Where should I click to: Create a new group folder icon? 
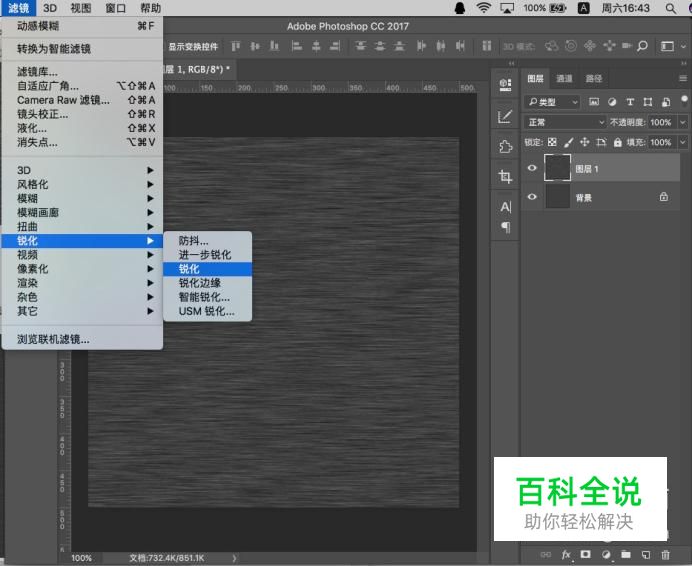626,554
